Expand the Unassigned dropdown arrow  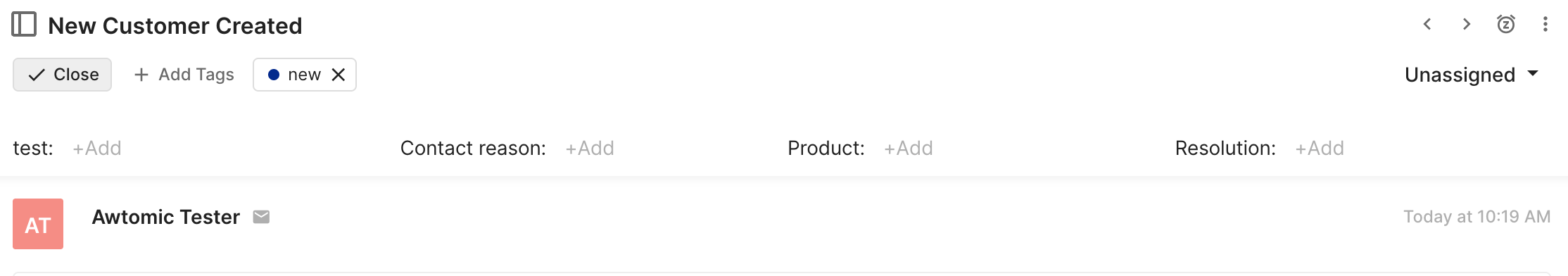1533,73
